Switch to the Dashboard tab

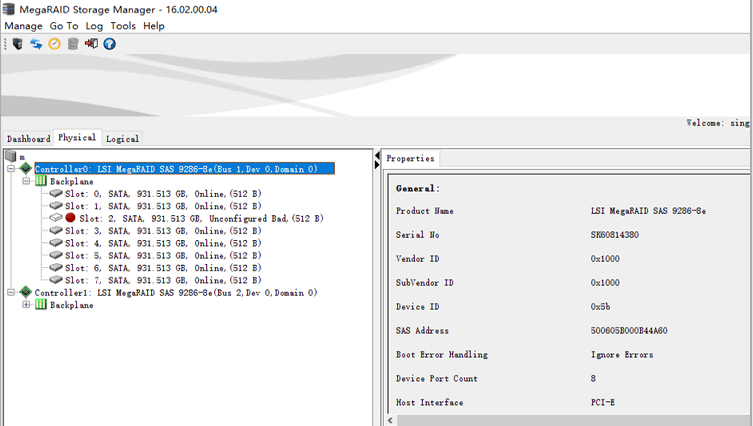point(28,138)
